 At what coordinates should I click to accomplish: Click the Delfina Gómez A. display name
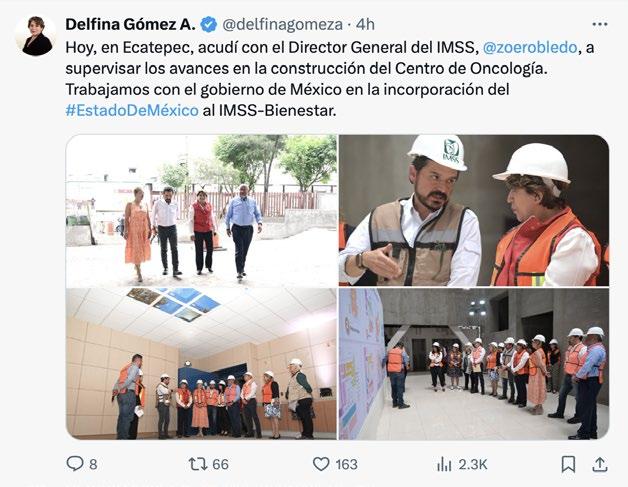[x=130, y=24]
